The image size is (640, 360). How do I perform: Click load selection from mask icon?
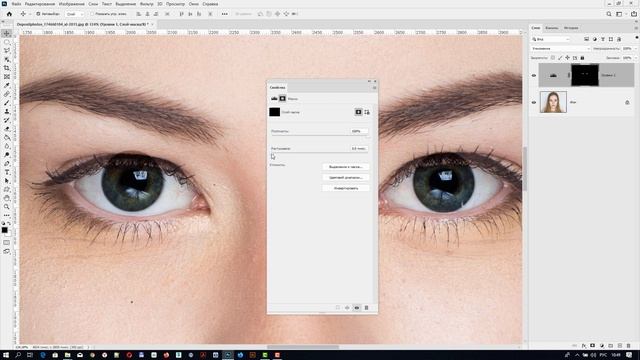pyautogui.click(x=338, y=308)
